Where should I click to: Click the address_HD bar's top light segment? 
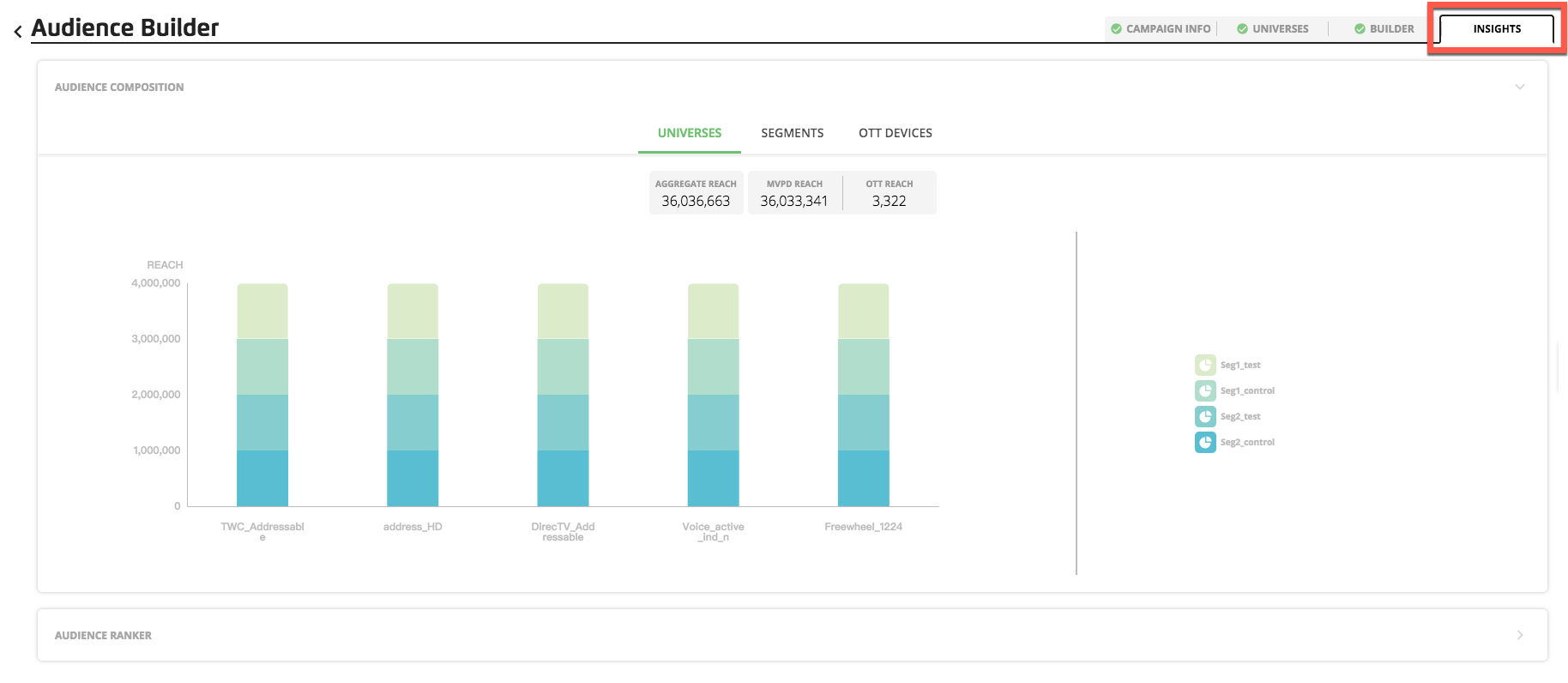pyautogui.click(x=413, y=311)
